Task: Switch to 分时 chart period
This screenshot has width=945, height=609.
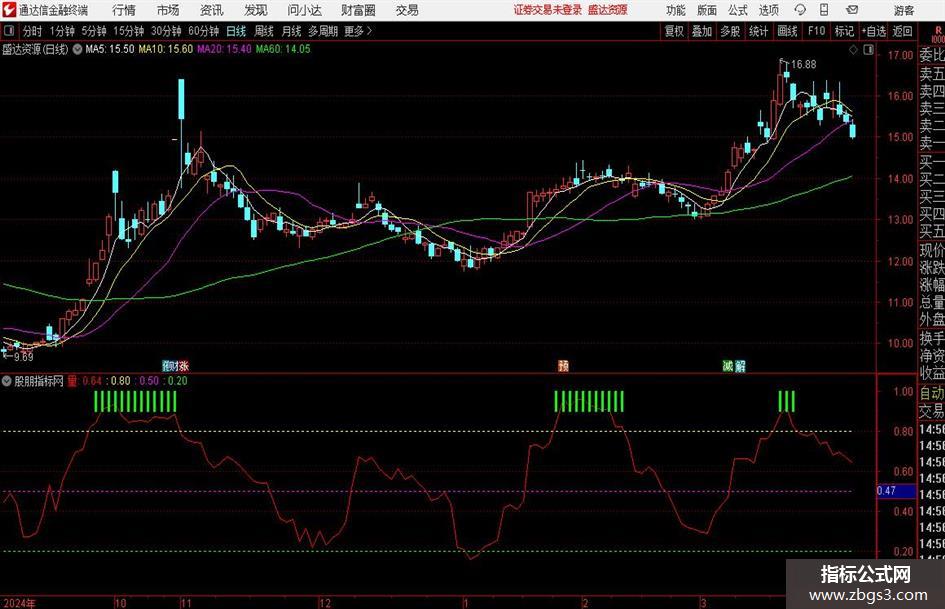Action: pyautogui.click(x=33, y=31)
